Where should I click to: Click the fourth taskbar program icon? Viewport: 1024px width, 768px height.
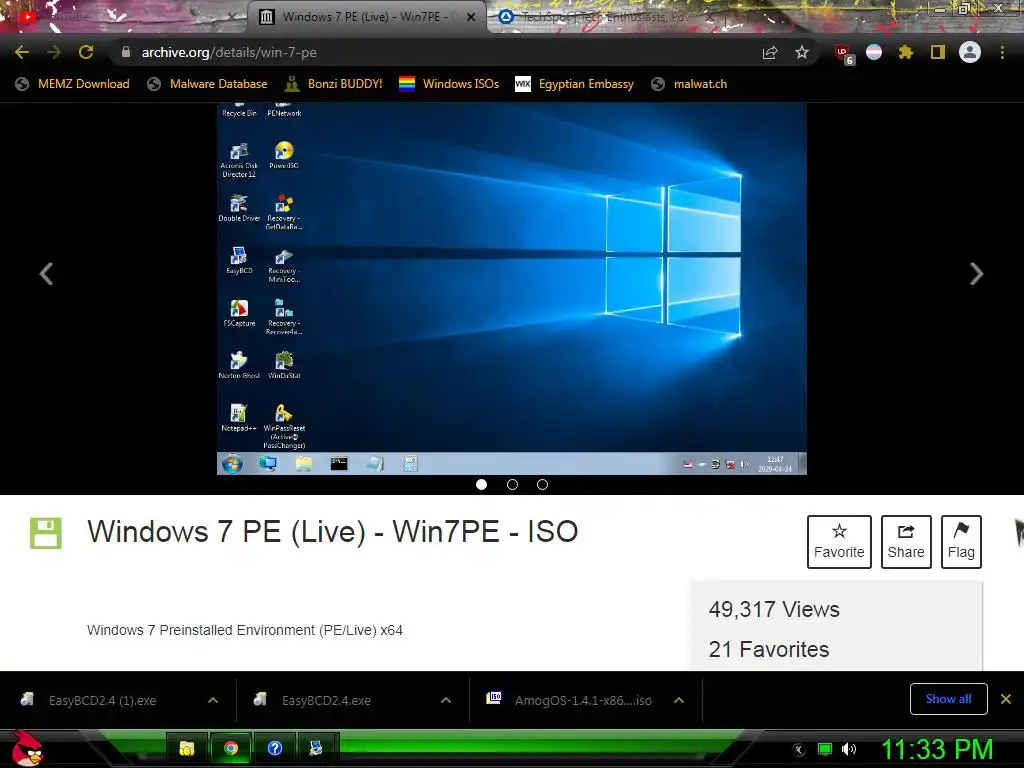317,748
